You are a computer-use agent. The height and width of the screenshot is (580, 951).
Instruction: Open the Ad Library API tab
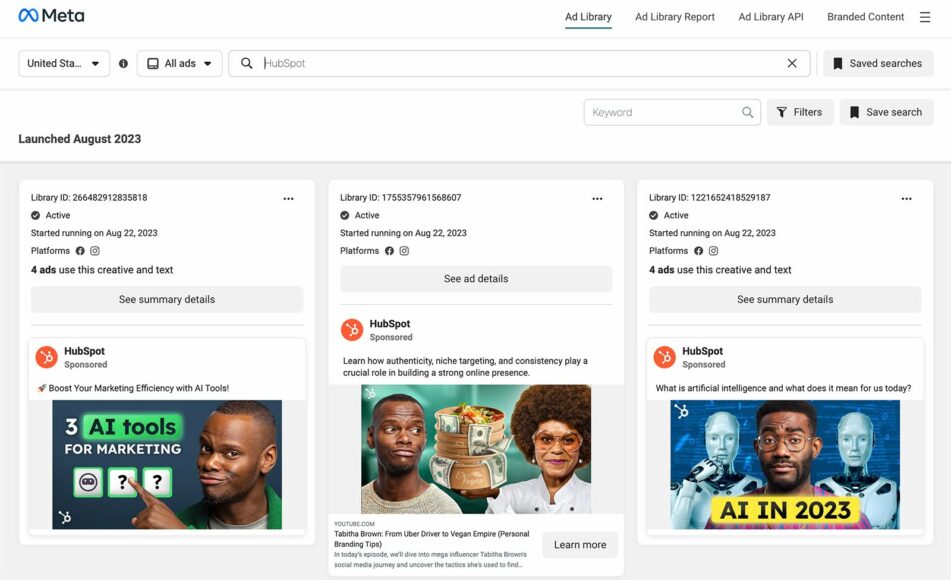click(770, 17)
